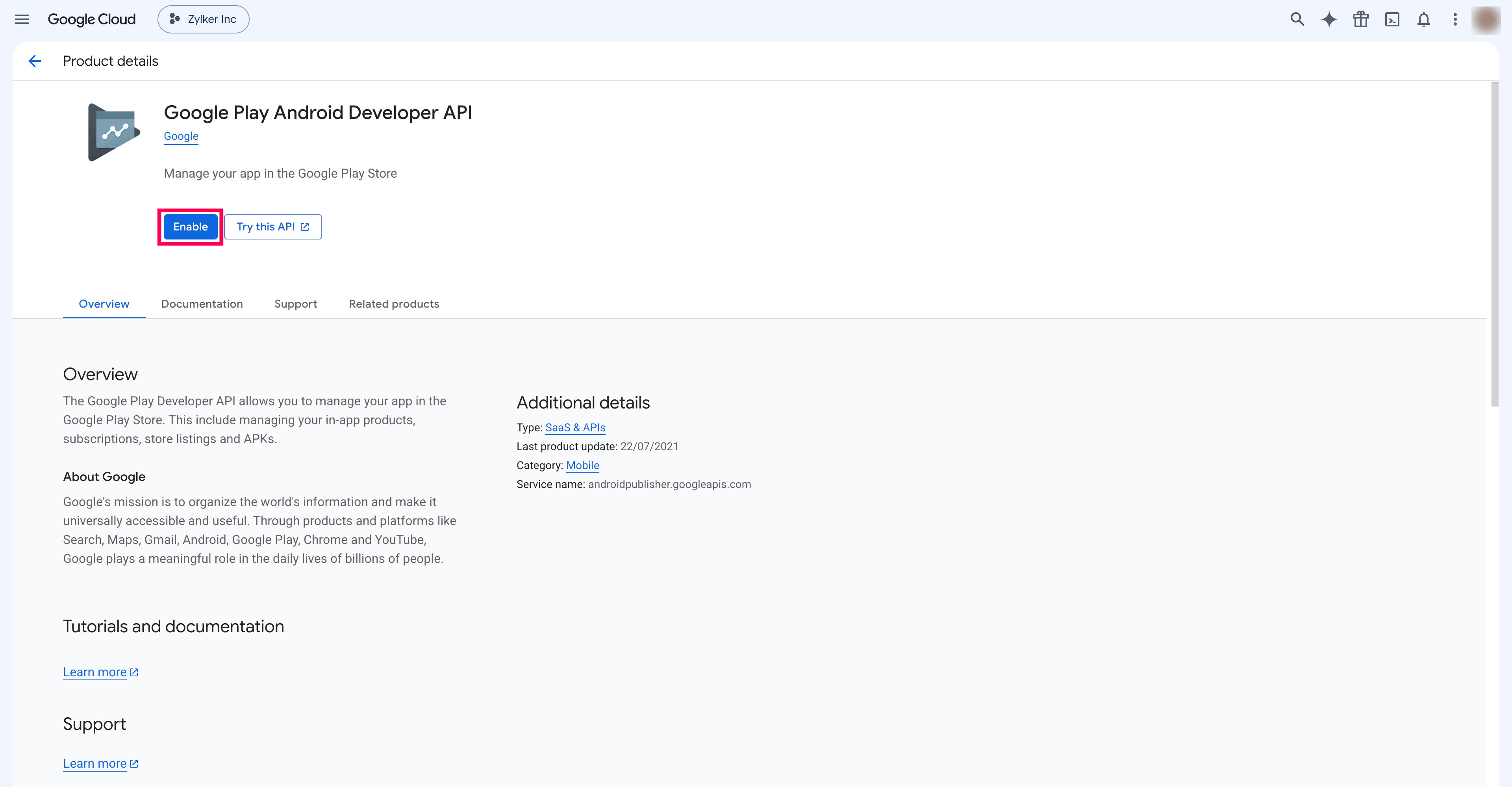Click the gift box free trial icon
The height and width of the screenshot is (787, 1512).
[x=1360, y=19]
